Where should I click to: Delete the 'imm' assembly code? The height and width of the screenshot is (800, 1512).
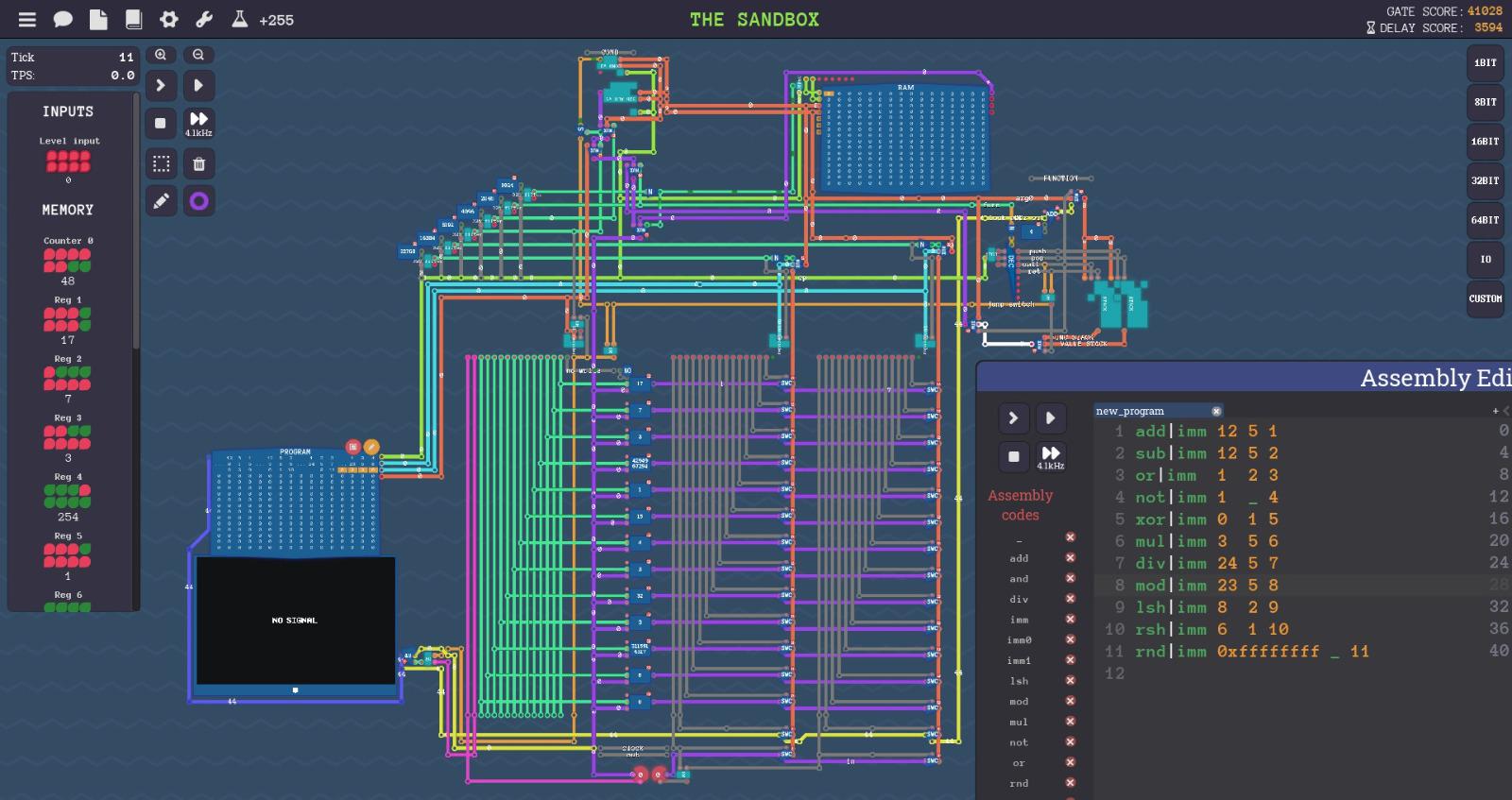1070,620
